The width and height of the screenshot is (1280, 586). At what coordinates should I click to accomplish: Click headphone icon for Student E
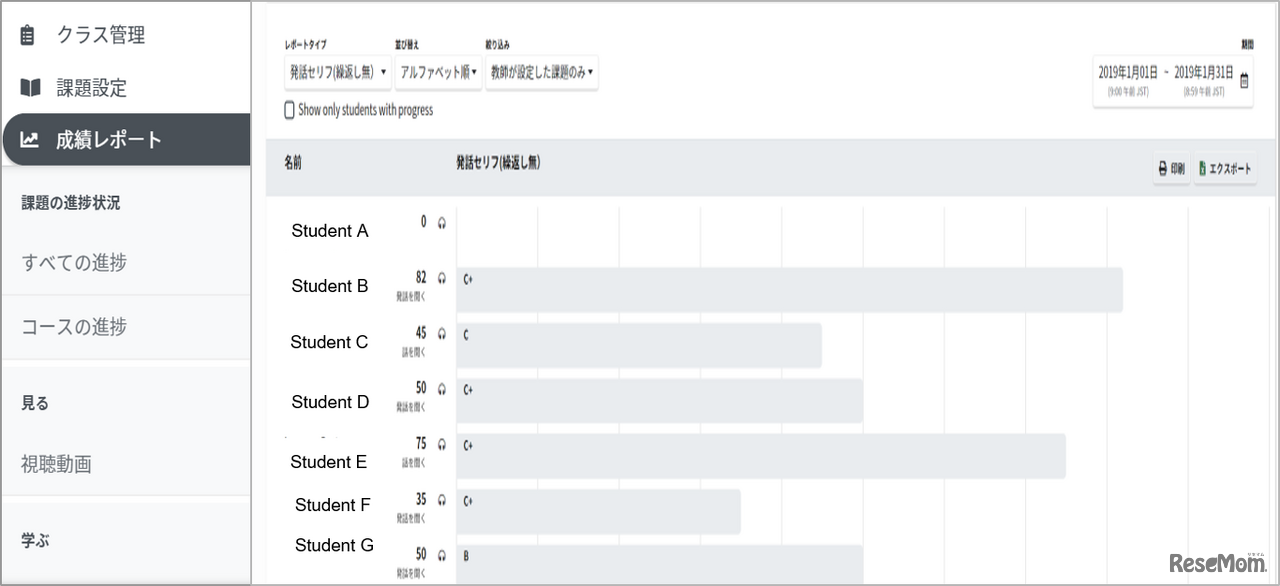[441, 444]
